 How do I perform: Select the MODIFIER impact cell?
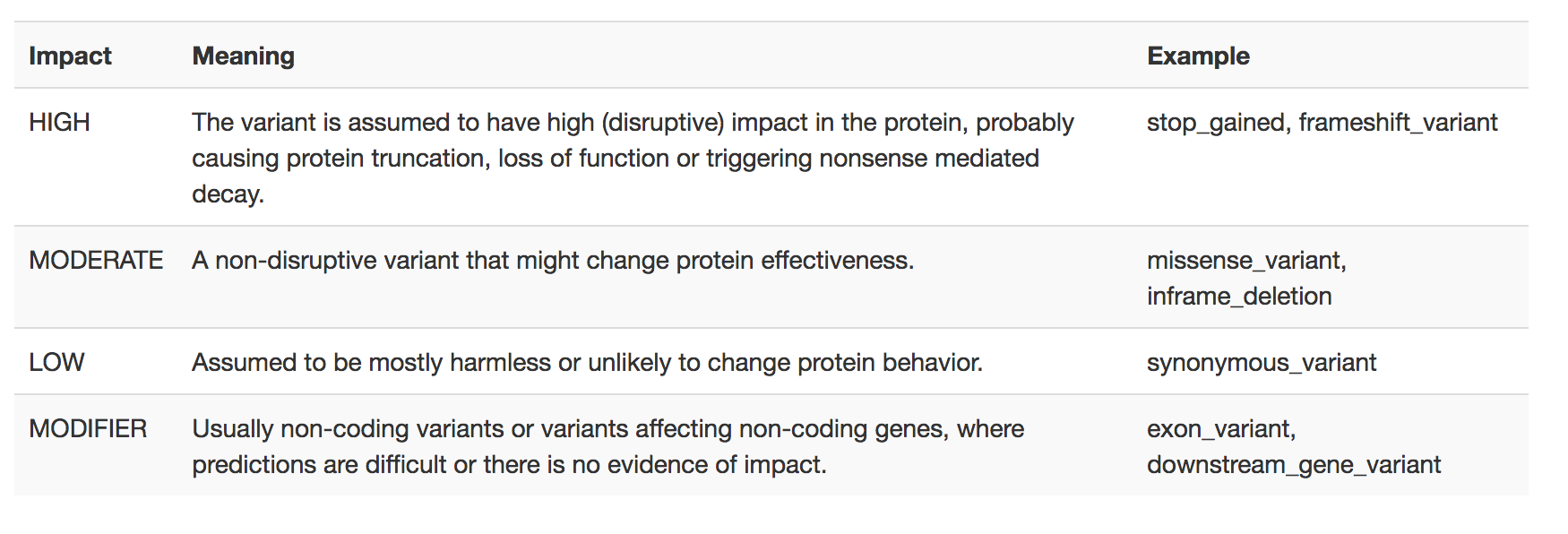tap(88, 428)
